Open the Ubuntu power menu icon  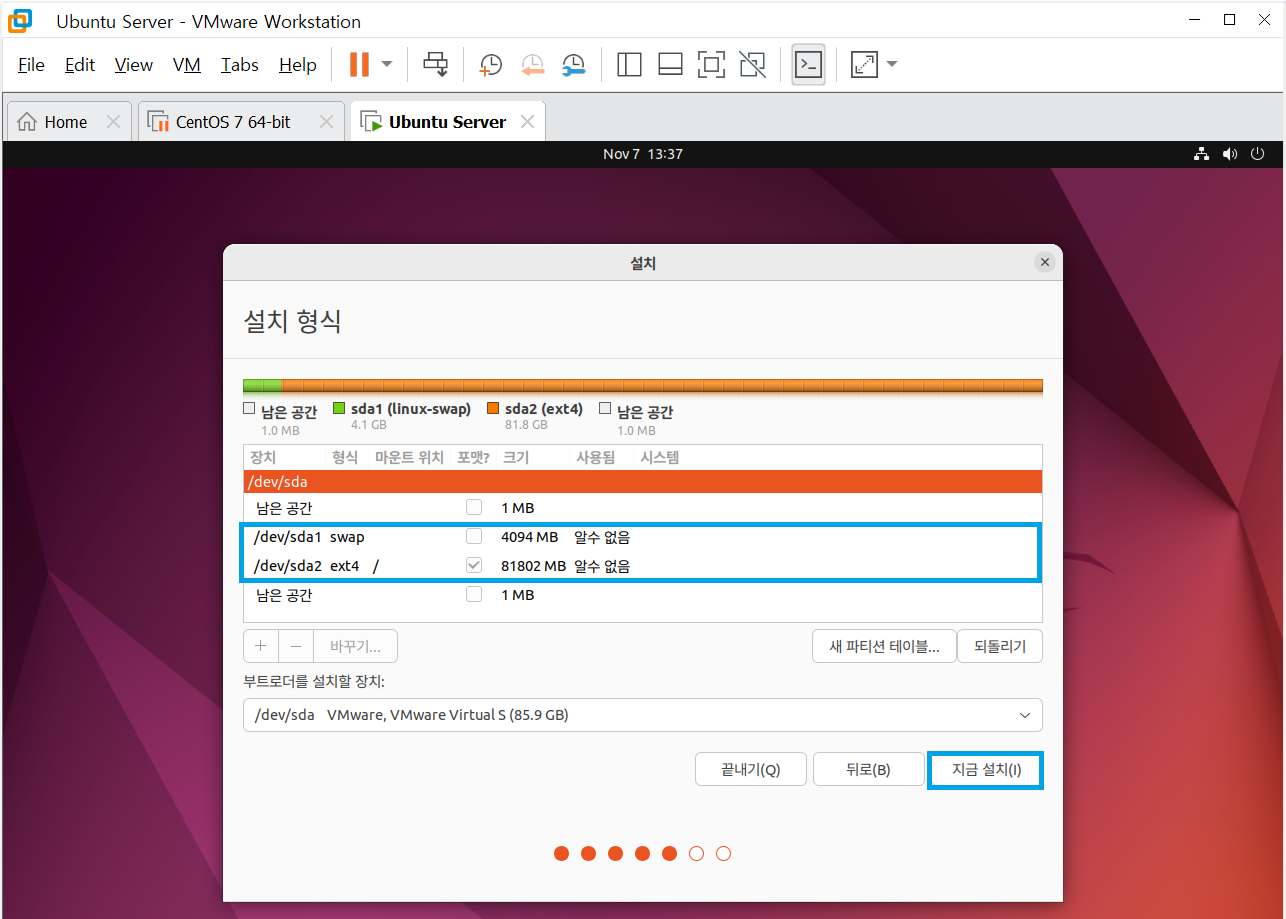pos(1257,154)
